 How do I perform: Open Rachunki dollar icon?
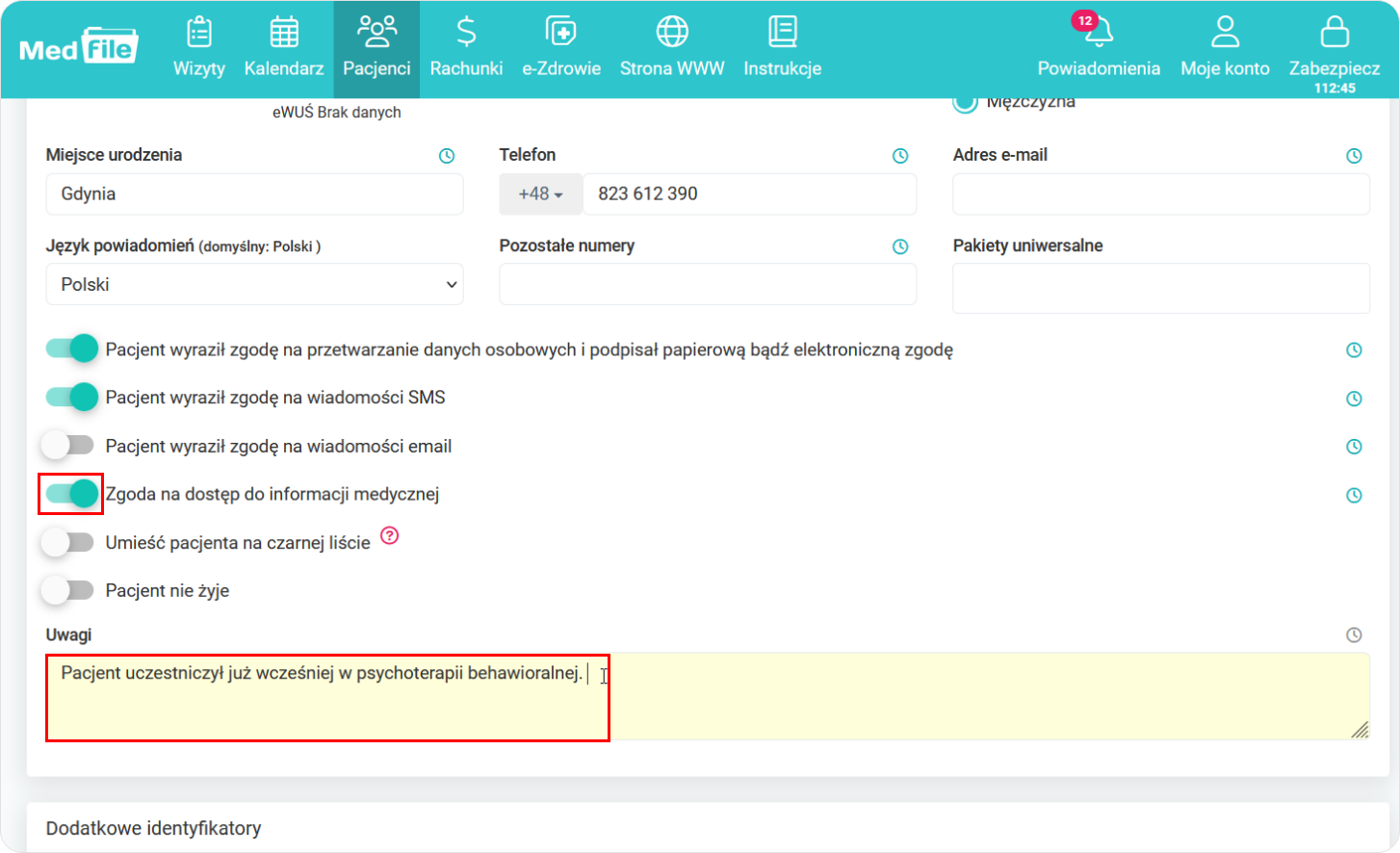(466, 32)
